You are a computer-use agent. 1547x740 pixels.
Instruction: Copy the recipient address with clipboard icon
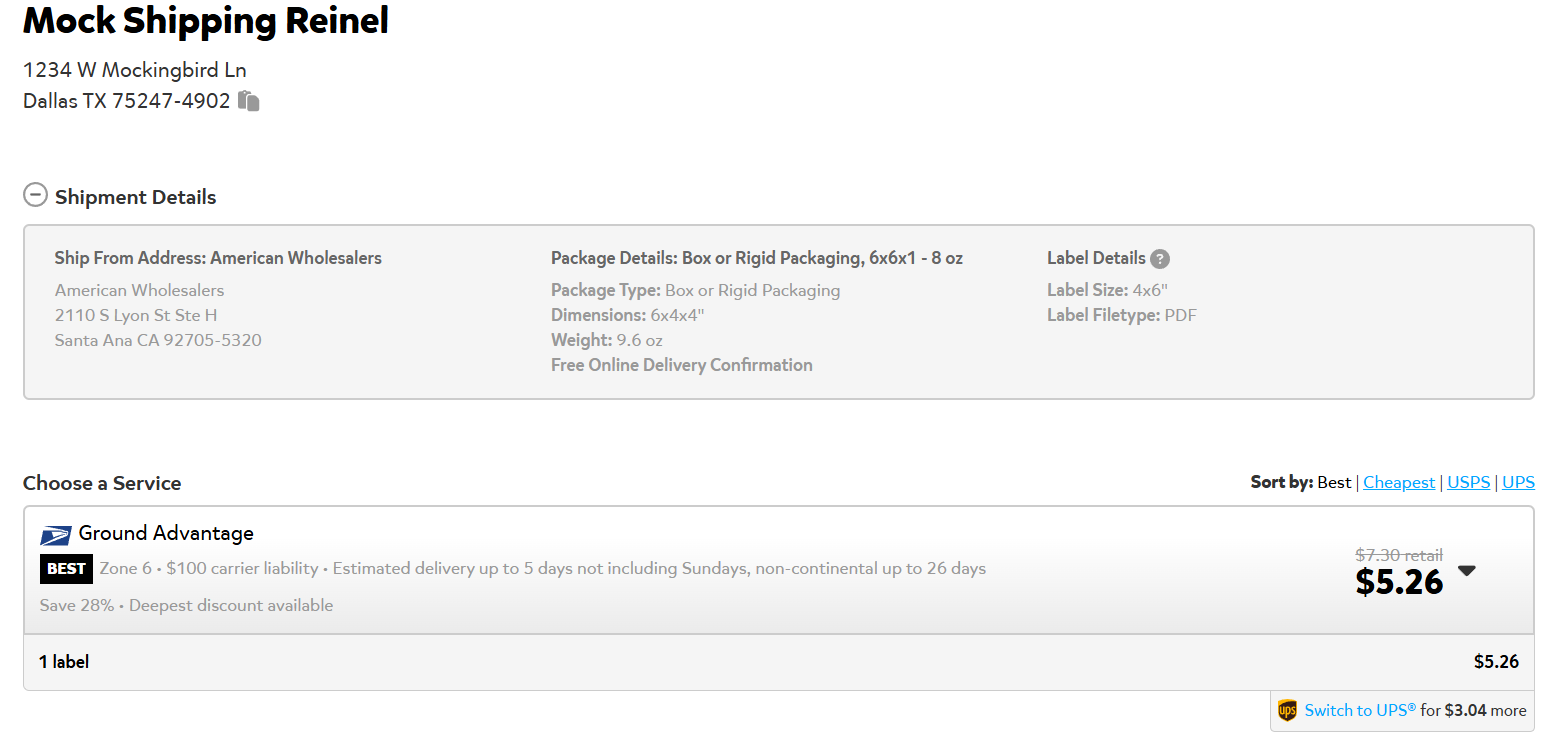249,101
